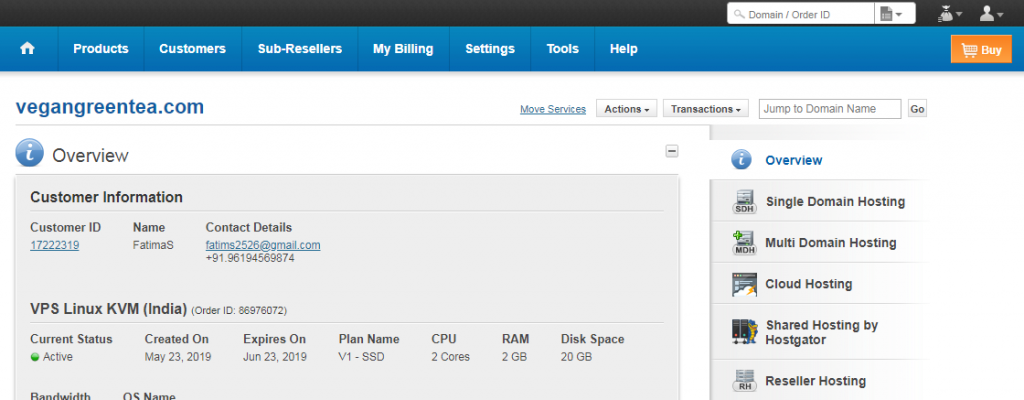Image resolution: width=1024 pixels, height=400 pixels.
Task: Open the Customers menu
Action: tap(192, 49)
